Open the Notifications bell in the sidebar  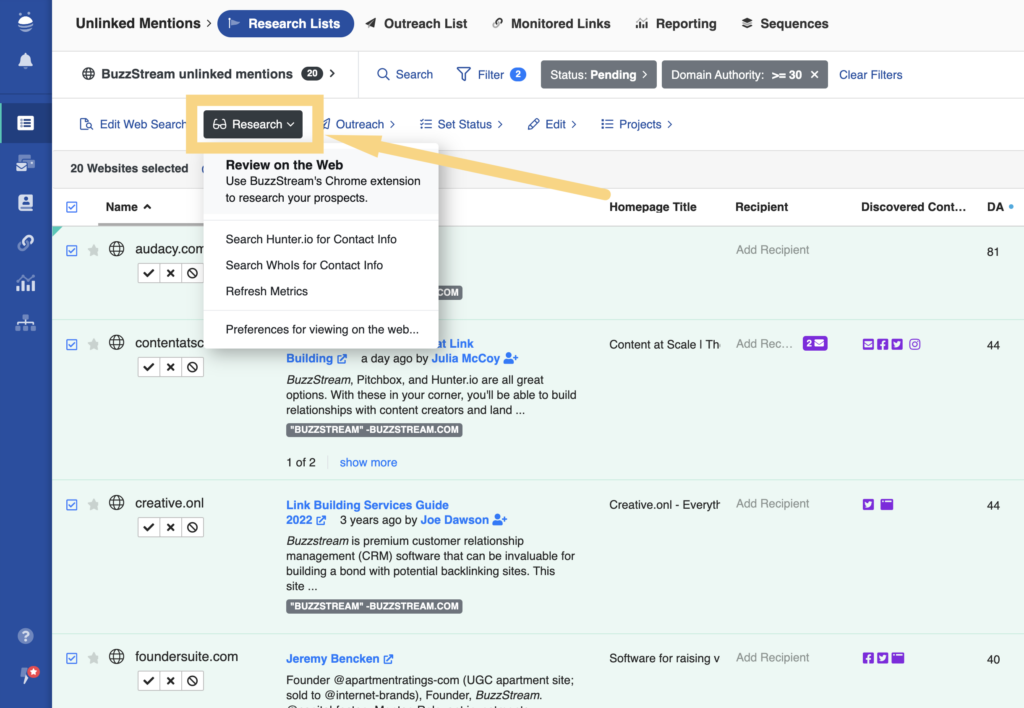coord(25,61)
